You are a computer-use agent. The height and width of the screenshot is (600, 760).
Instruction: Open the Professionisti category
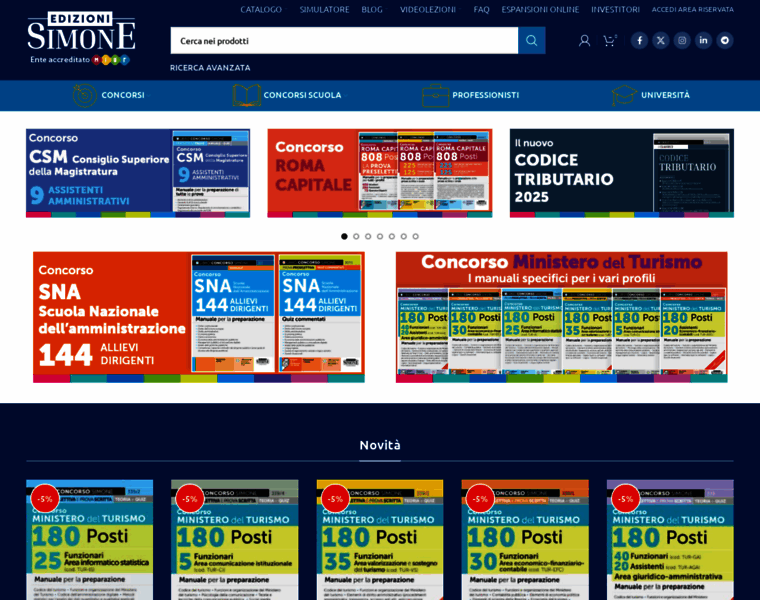point(485,95)
